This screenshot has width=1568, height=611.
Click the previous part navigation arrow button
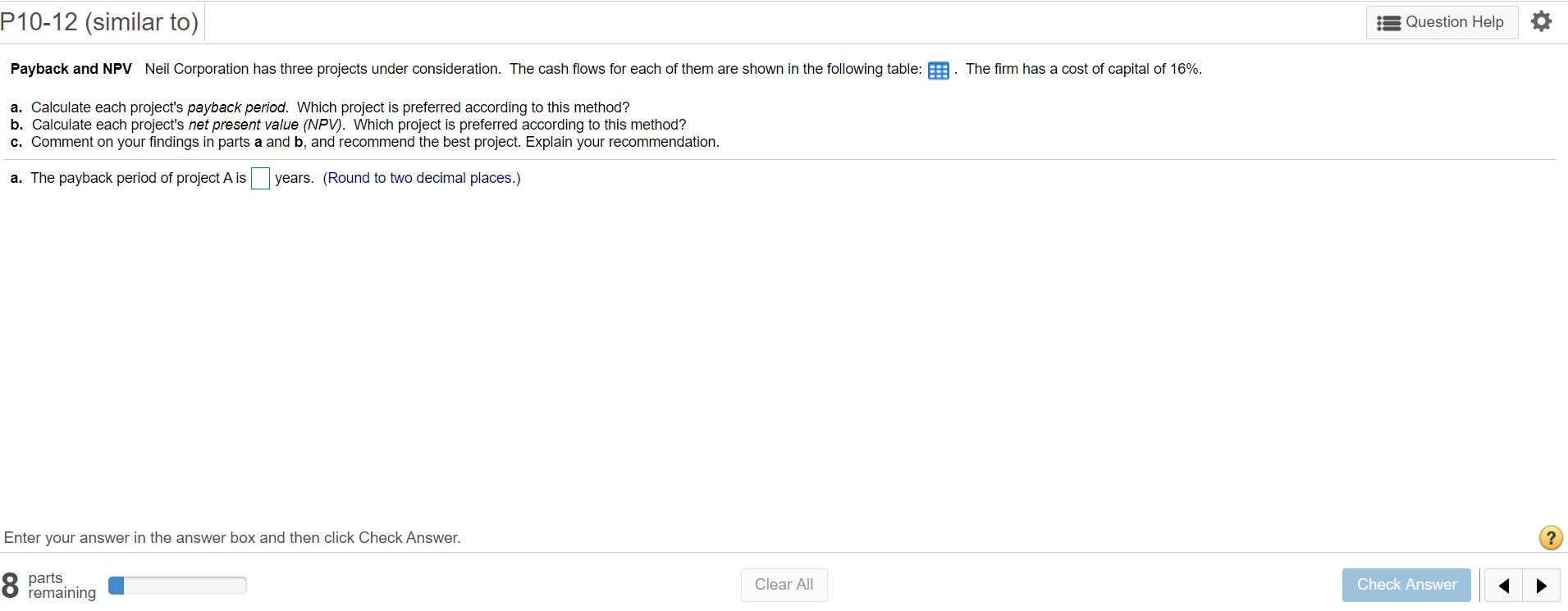tap(1505, 585)
